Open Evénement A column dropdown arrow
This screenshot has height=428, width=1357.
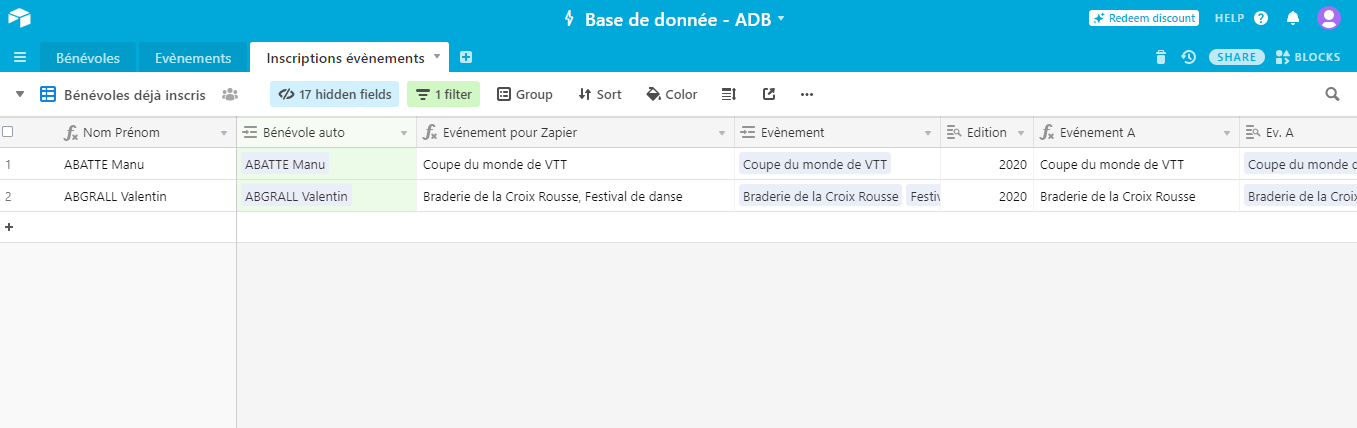pos(1227,133)
